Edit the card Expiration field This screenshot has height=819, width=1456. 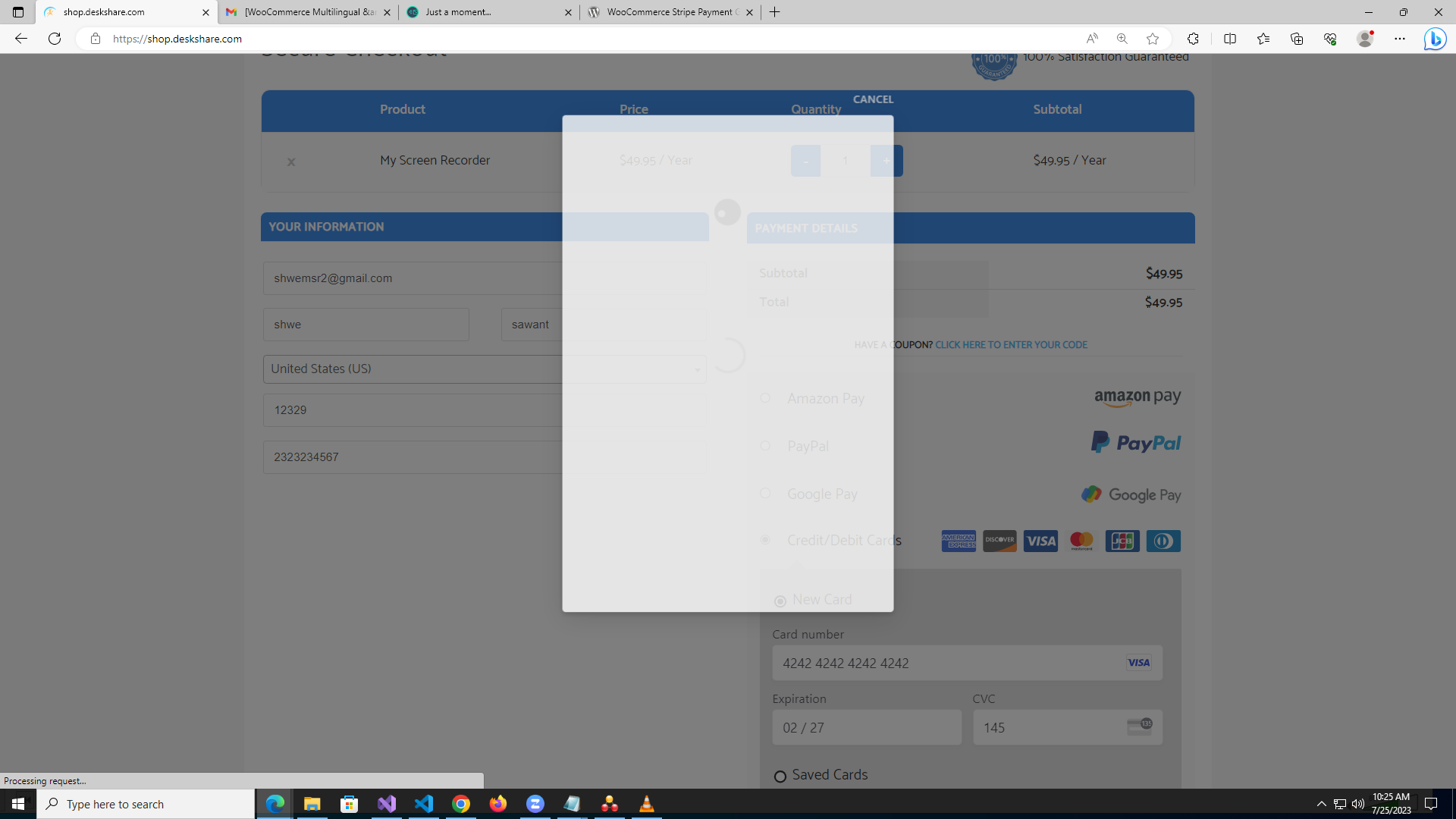pos(867,727)
